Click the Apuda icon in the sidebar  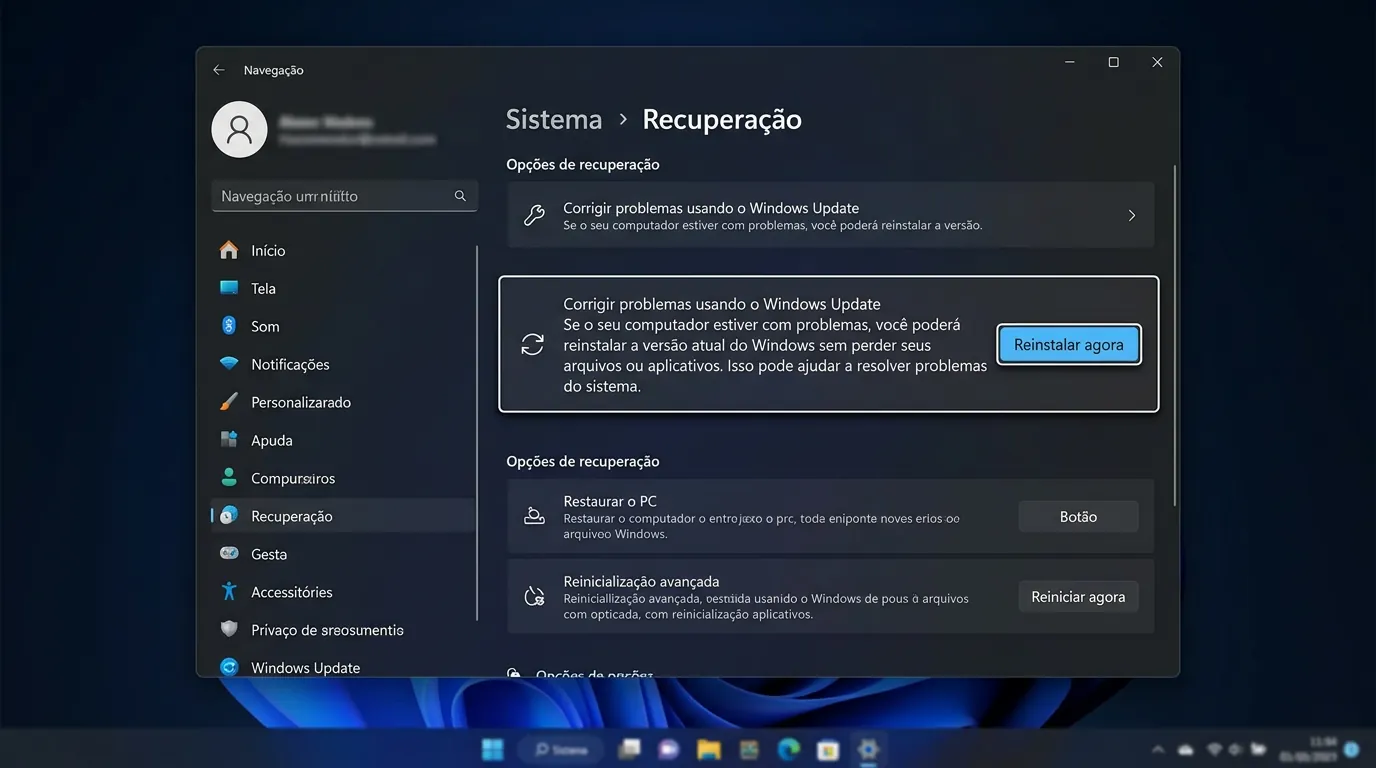pos(229,440)
